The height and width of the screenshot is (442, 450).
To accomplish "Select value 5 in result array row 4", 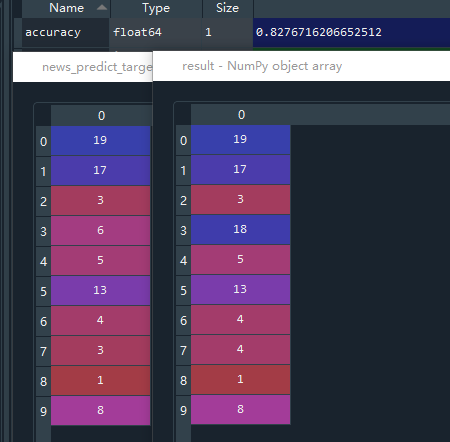I will click(x=240, y=259).
